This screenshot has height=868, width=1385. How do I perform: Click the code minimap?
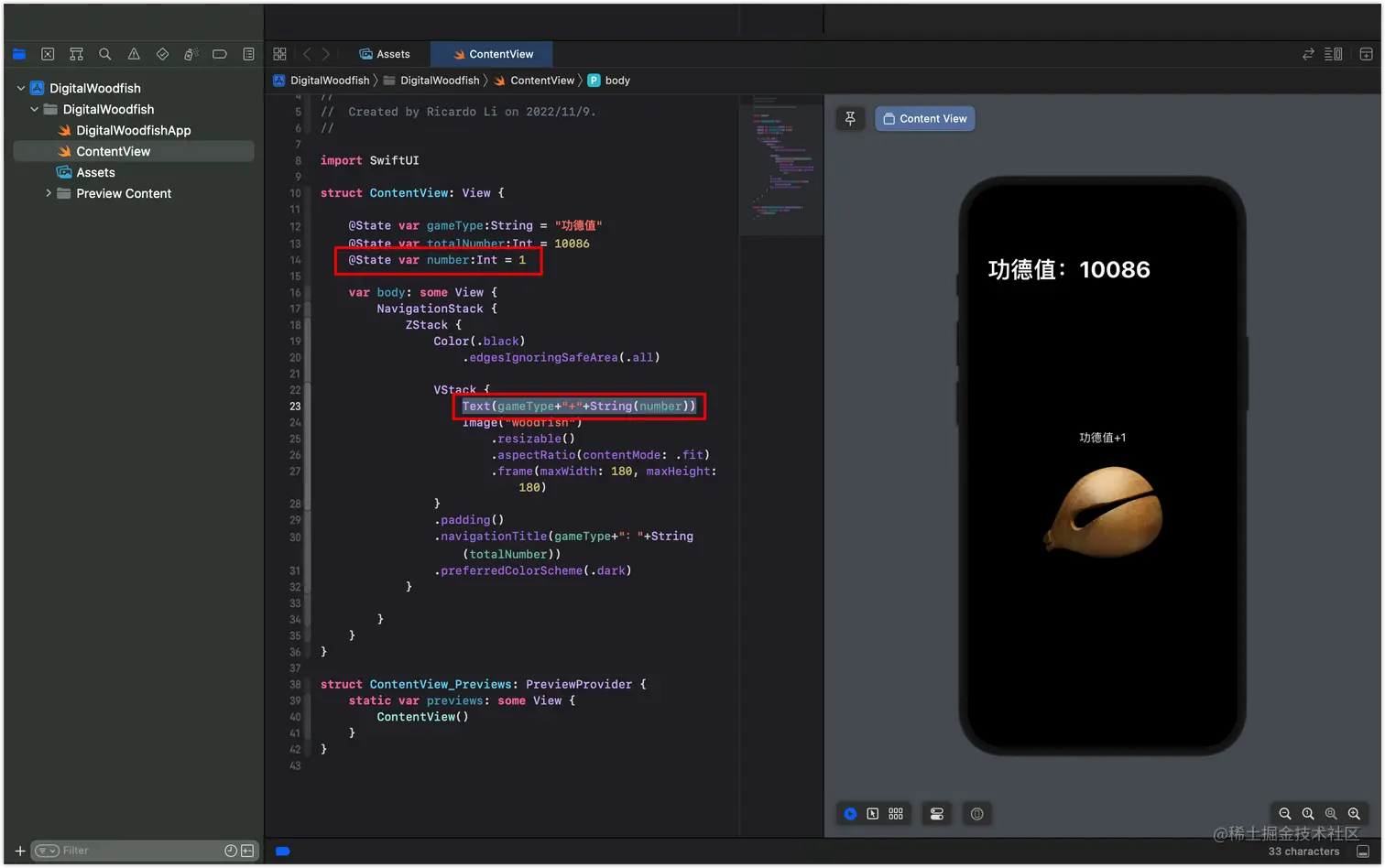(x=780, y=165)
